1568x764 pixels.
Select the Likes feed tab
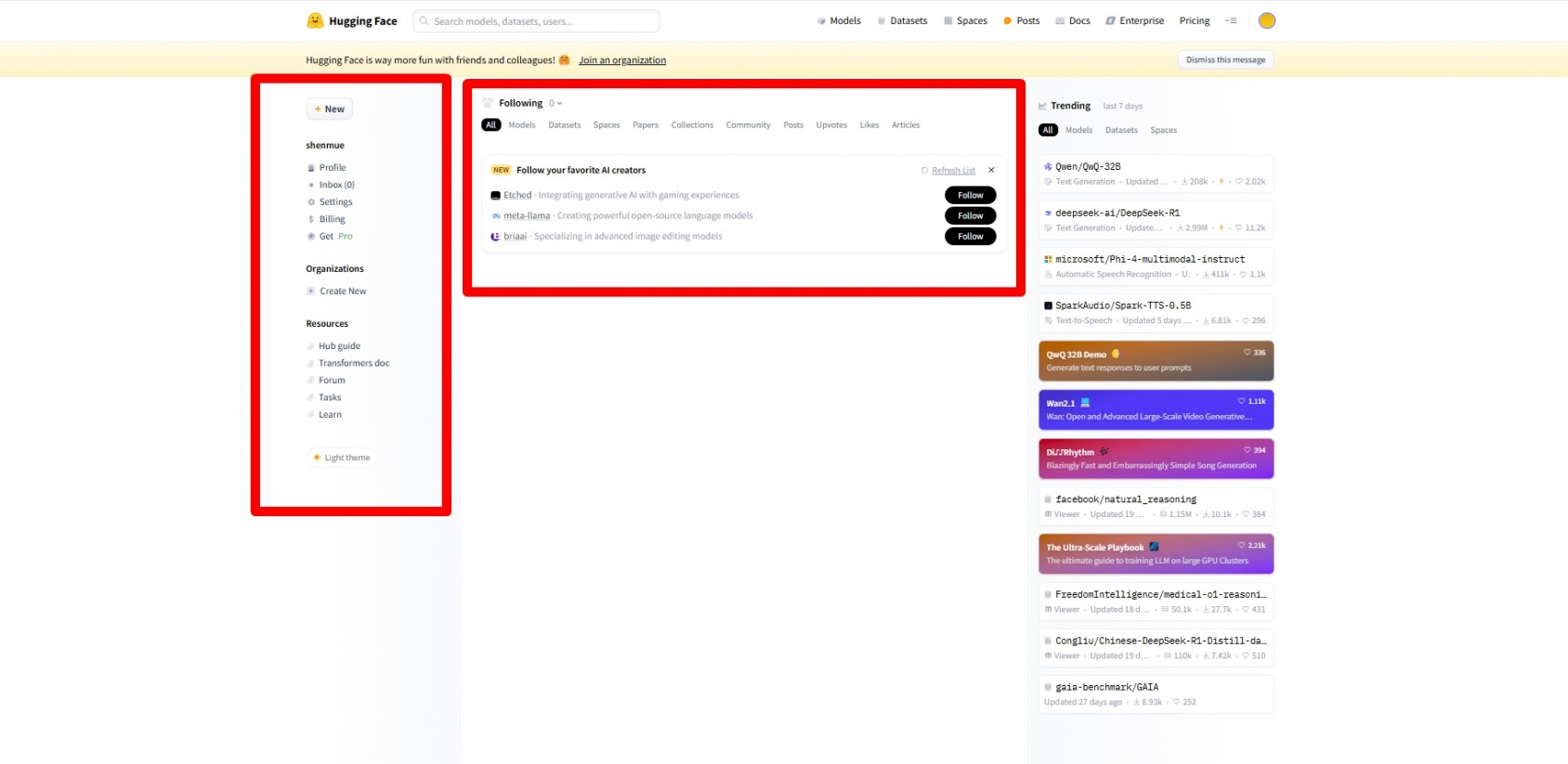pyautogui.click(x=869, y=124)
